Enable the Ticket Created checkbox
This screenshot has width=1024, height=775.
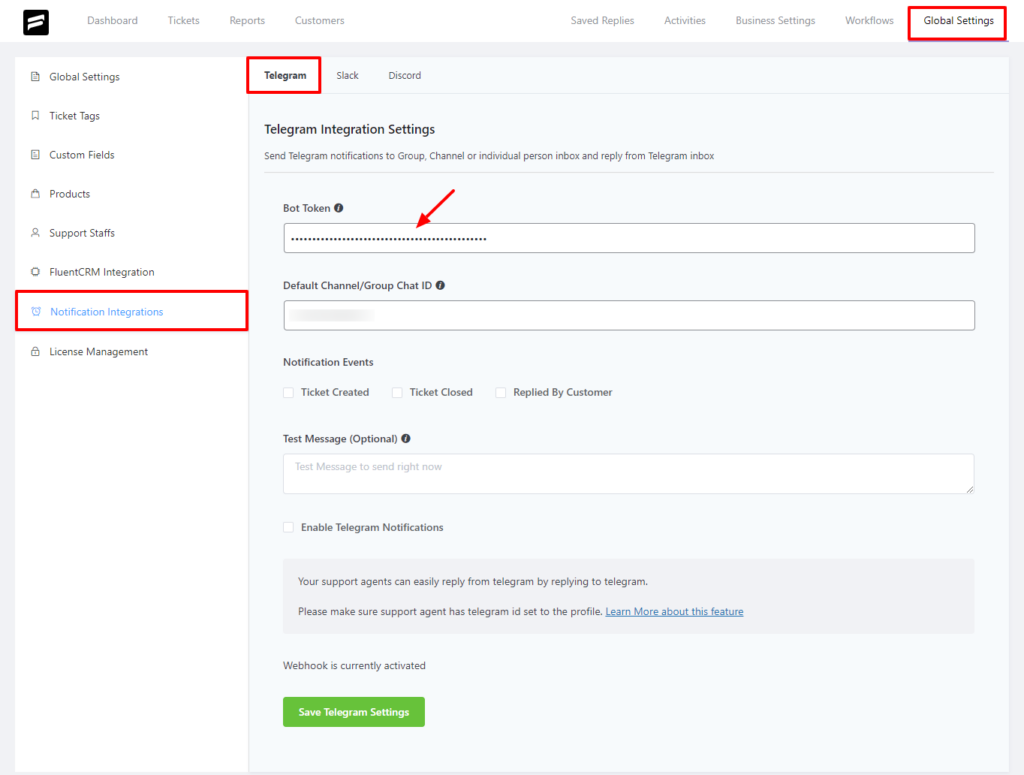coord(289,392)
